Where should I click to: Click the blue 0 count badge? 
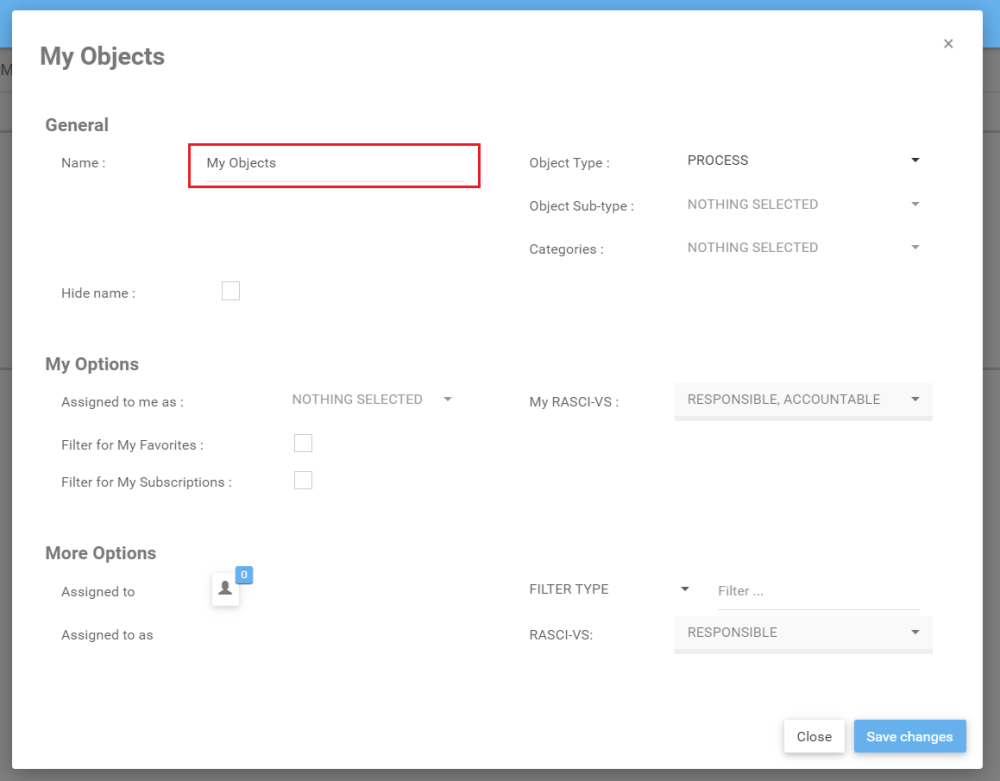(x=244, y=575)
